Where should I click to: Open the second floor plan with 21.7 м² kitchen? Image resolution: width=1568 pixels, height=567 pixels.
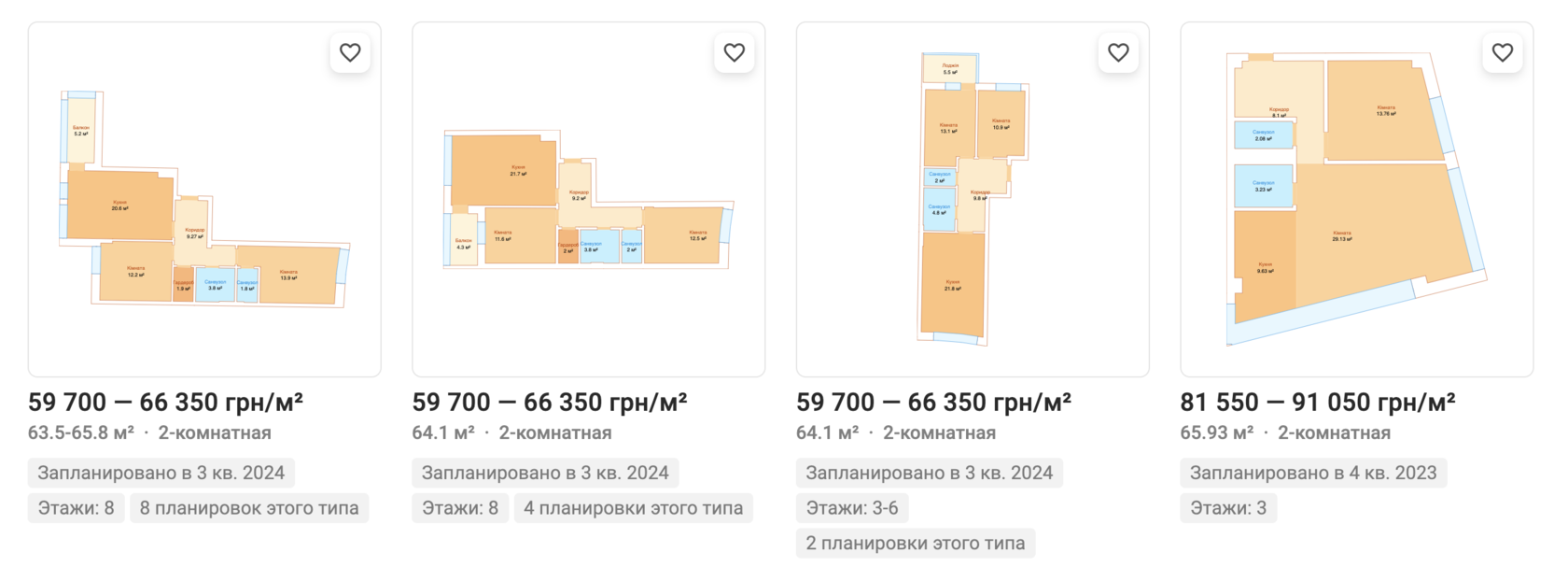point(588,200)
